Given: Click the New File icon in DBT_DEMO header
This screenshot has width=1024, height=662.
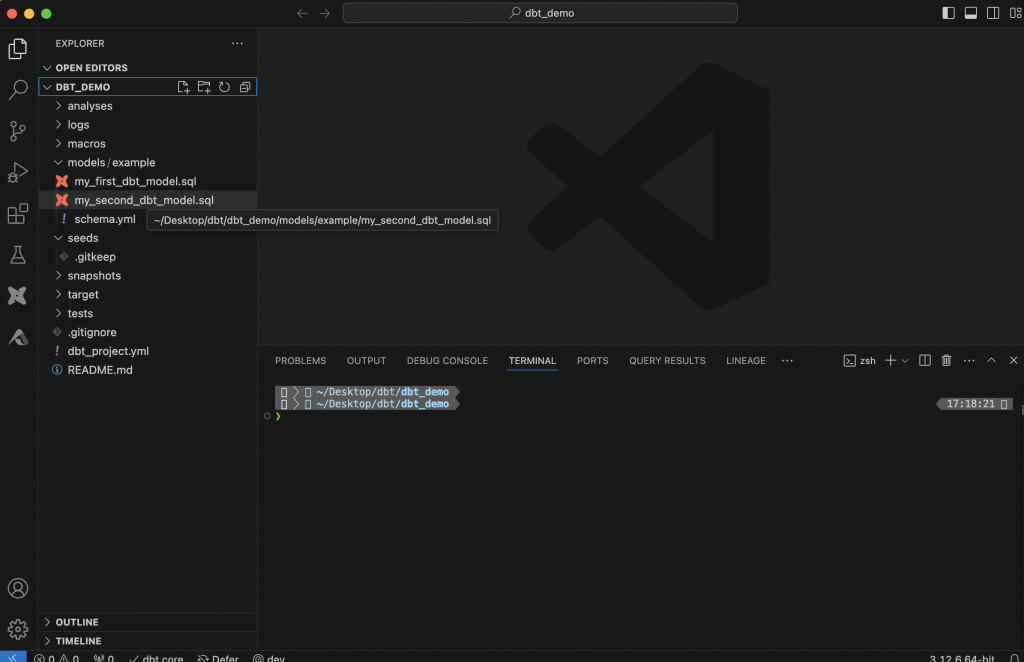Looking at the screenshot, I should [184, 87].
